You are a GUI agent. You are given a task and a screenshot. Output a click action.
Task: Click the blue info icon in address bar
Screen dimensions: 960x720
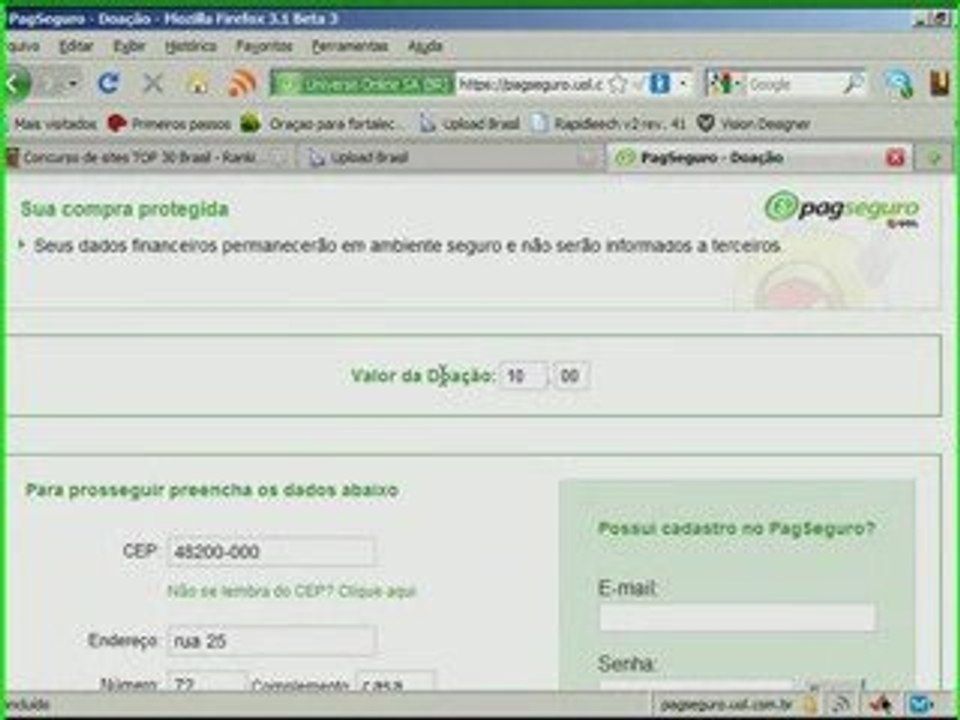point(659,83)
